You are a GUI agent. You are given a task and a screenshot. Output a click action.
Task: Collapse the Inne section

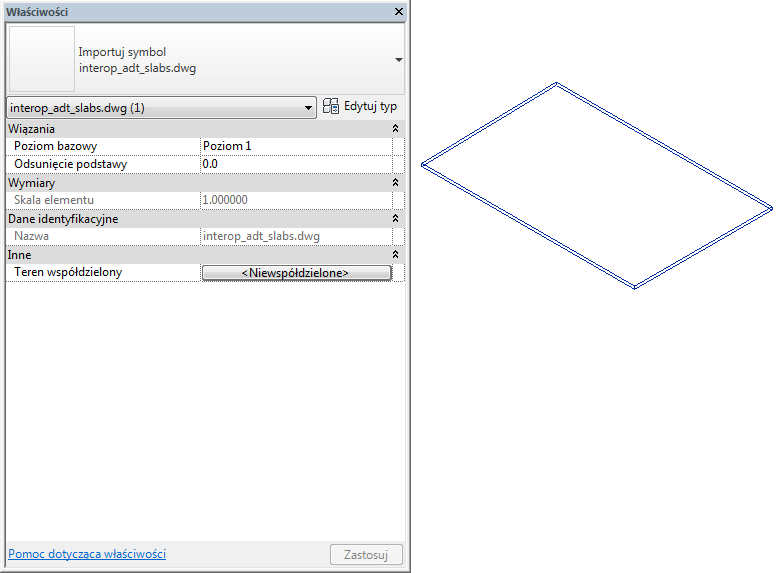coord(395,254)
